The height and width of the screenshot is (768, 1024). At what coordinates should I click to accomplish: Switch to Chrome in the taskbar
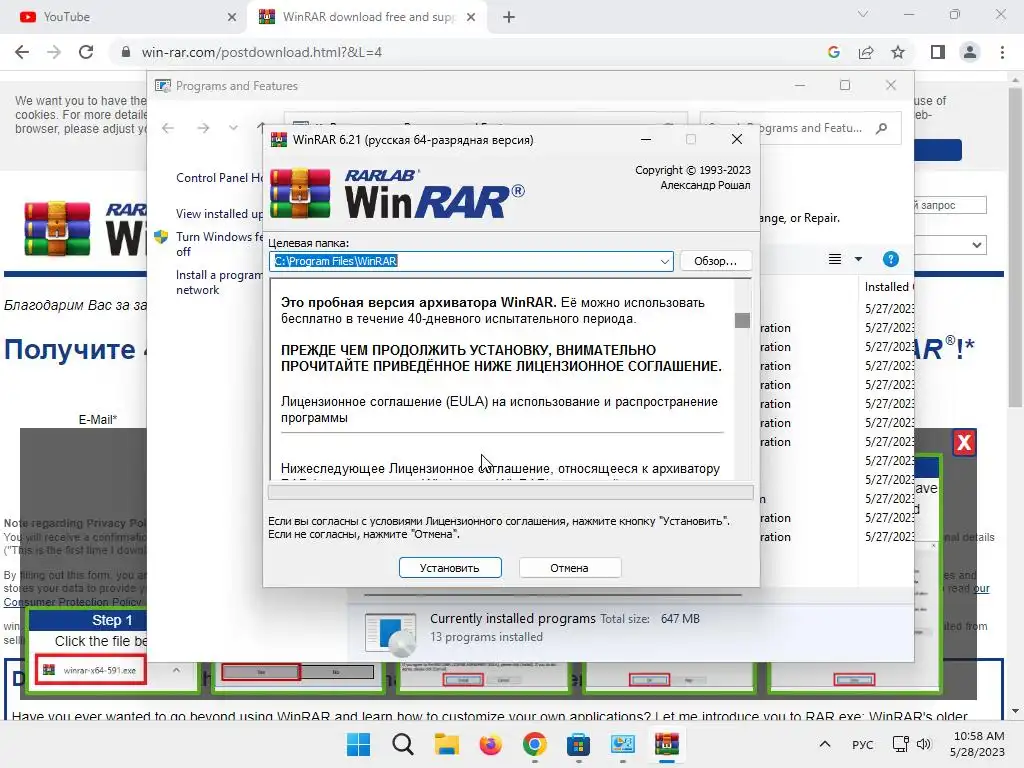(x=535, y=744)
